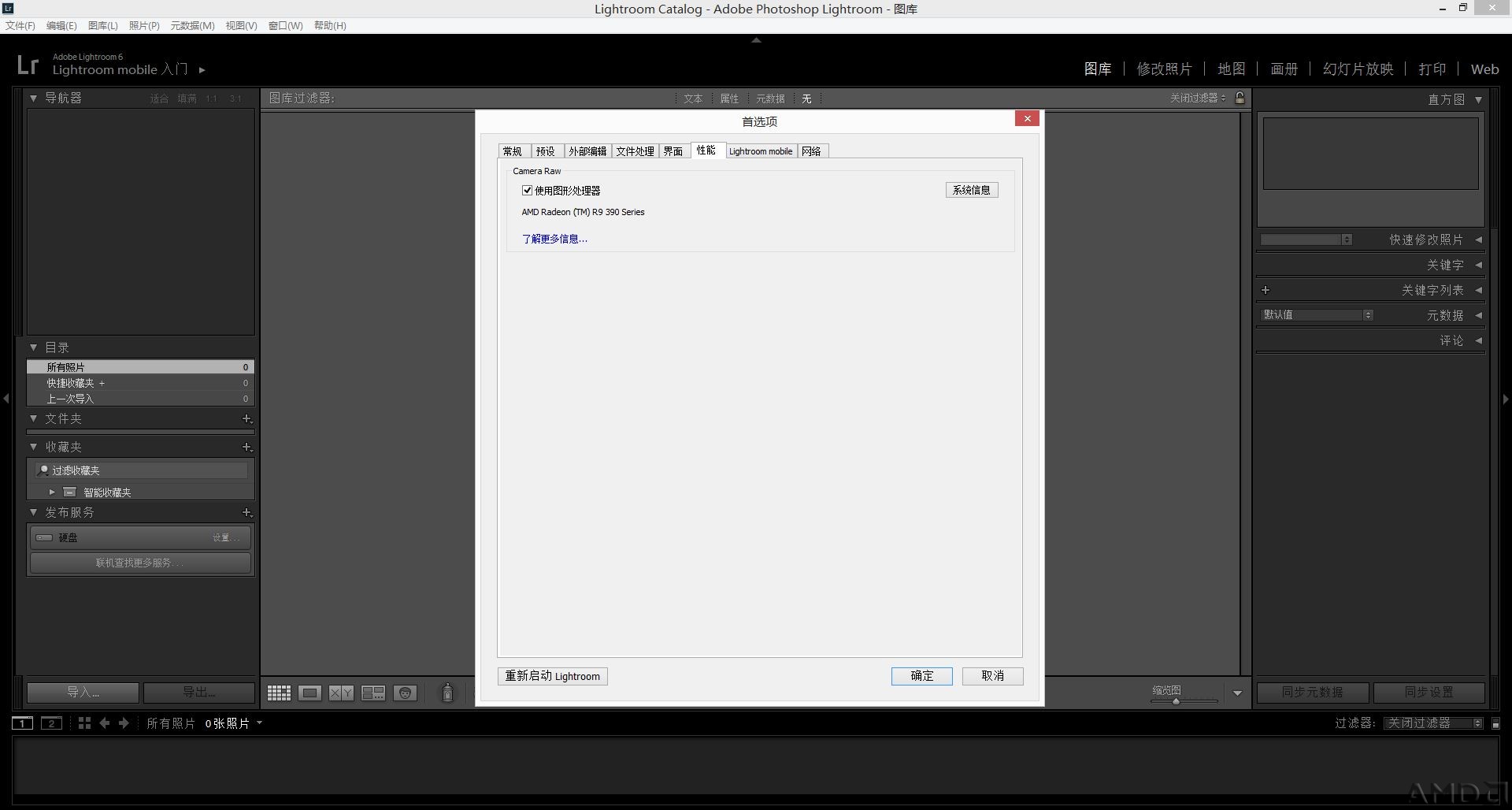This screenshot has width=1512, height=810.
Task: Pick the Painter spray can tool
Action: (447, 693)
